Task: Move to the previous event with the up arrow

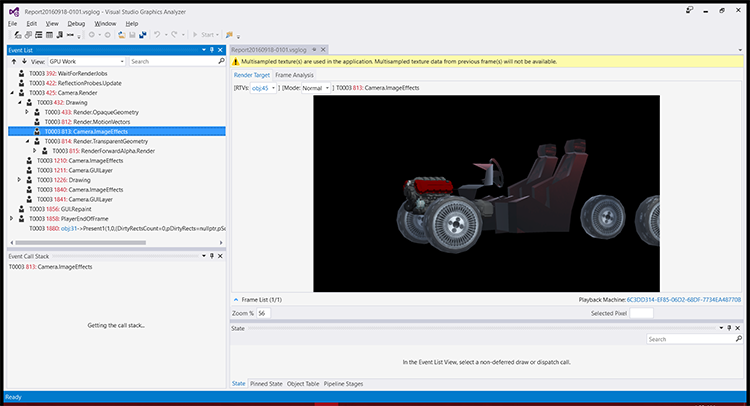Action: click(14, 61)
